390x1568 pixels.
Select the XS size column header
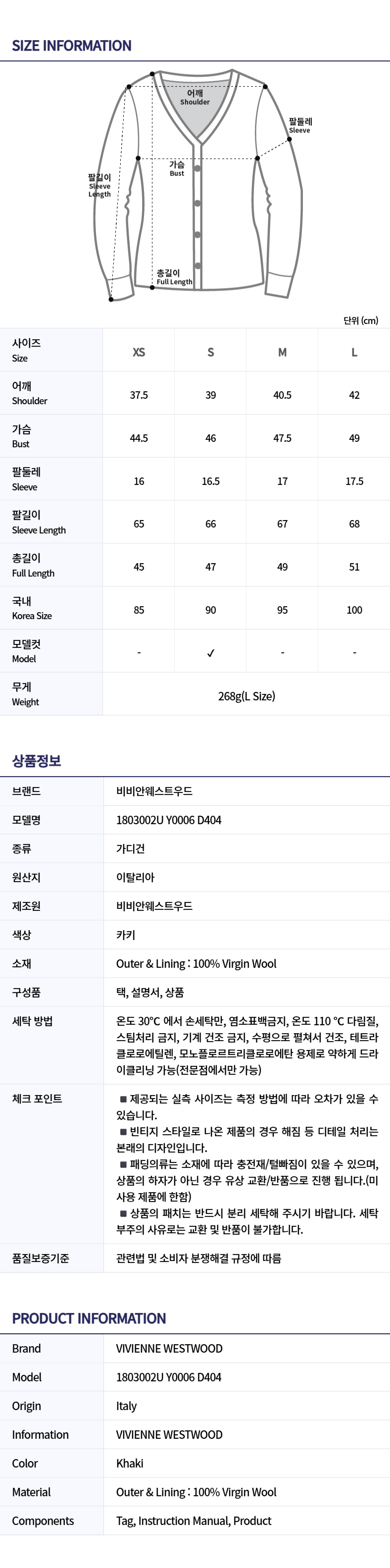(139, 353)
